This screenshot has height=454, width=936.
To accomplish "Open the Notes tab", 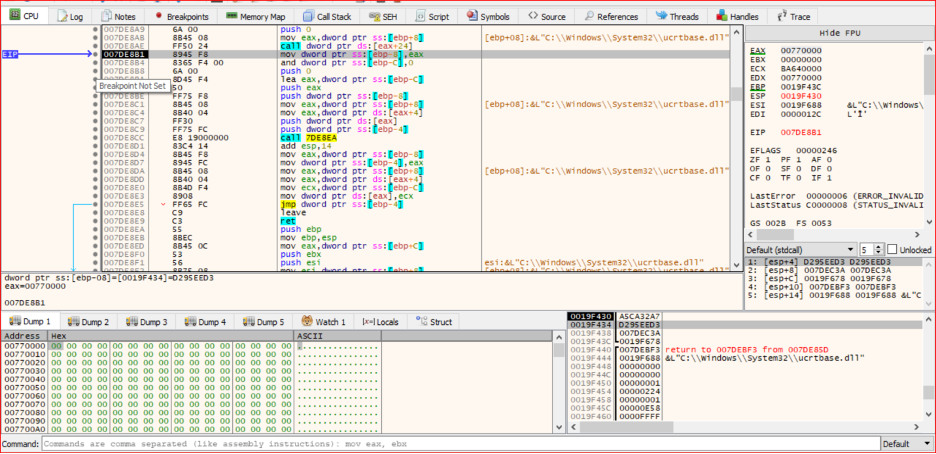I will [x=118, y=17].
